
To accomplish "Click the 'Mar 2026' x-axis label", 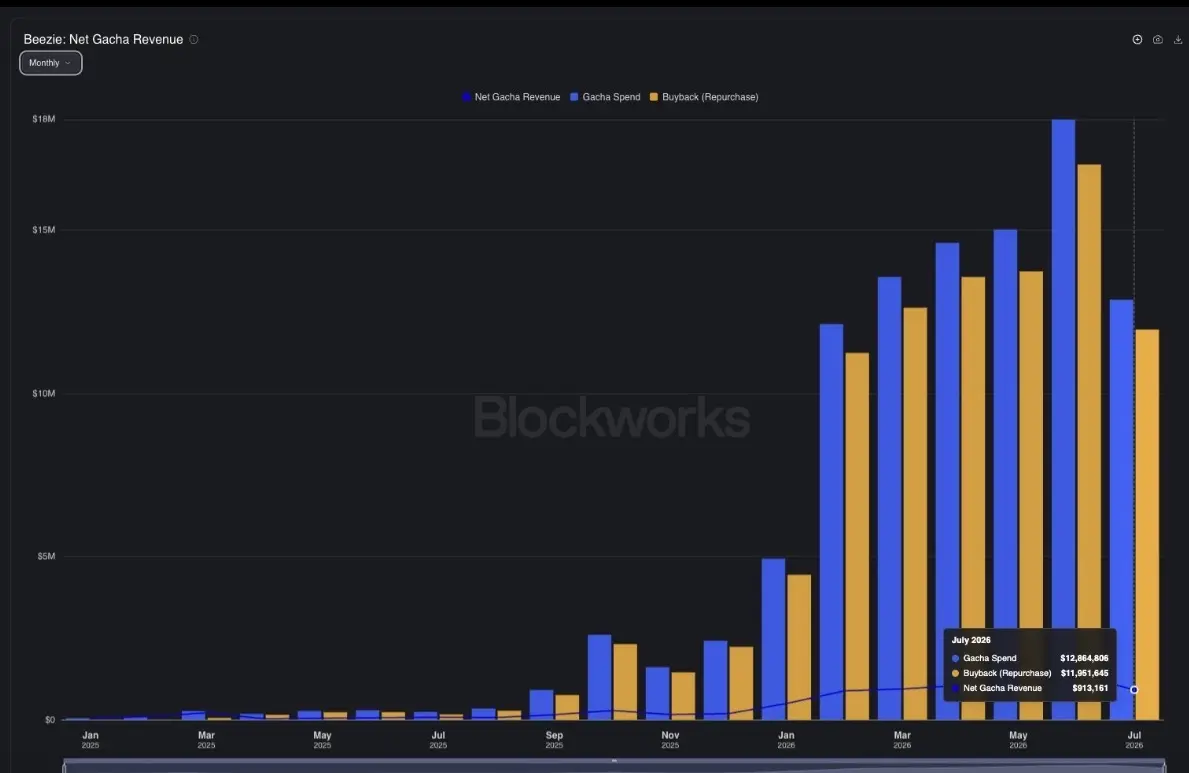I will pyautogui.click(x=902, y=740).
